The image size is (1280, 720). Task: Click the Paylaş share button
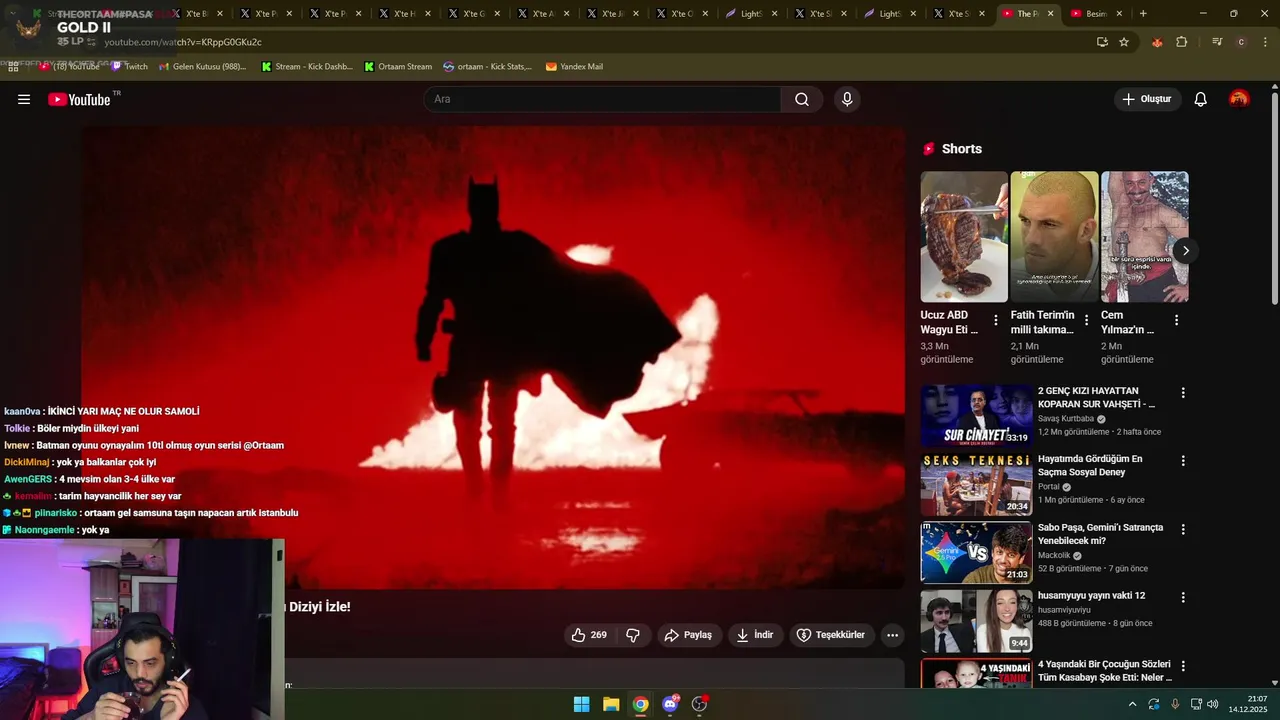coord(689,635)
